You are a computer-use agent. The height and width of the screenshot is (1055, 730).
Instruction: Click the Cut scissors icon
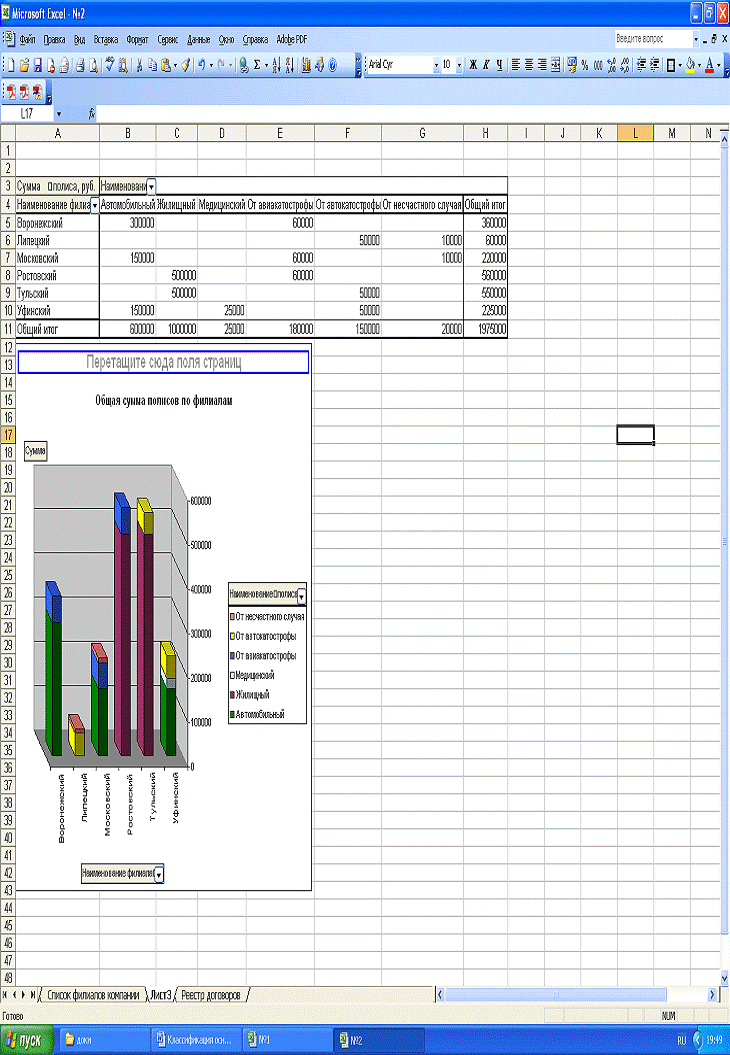coord(140,65)
